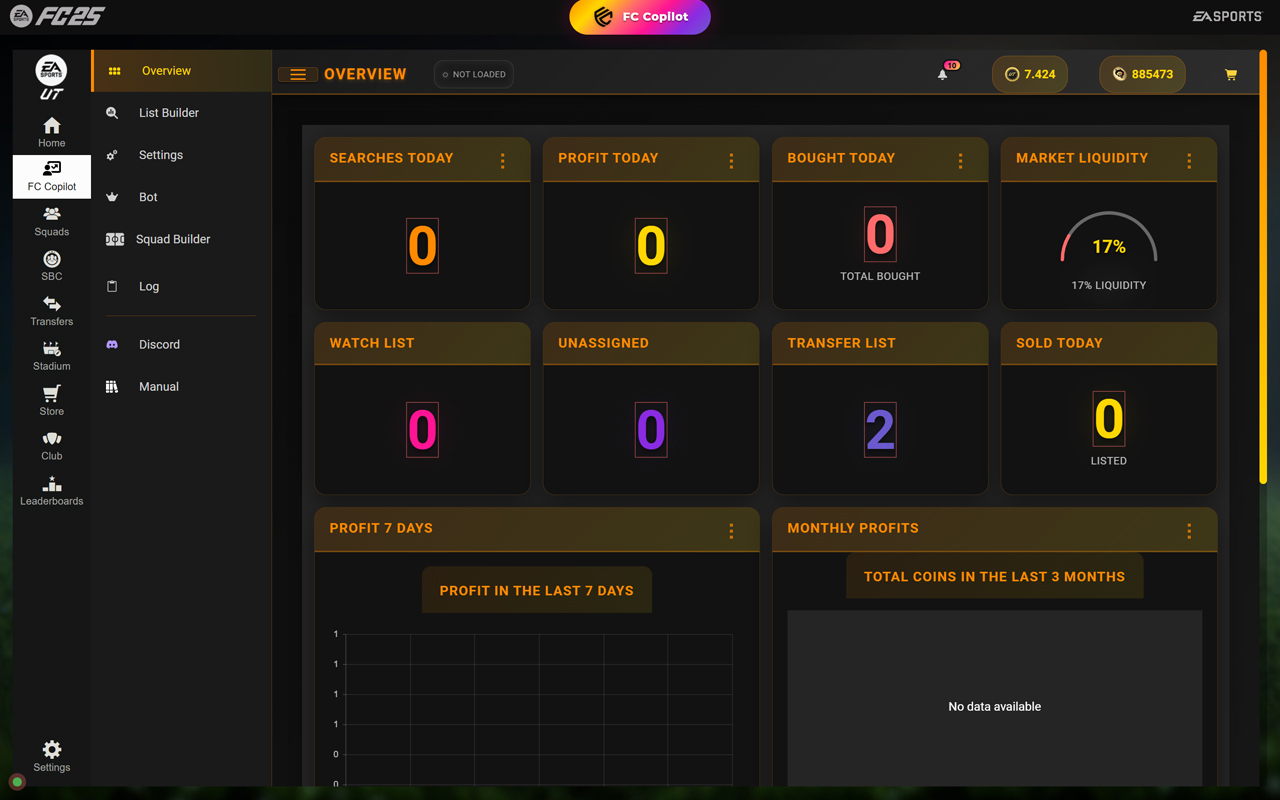Click the Unassigned count value
This screenshot has height=800, width=1280.
651,430
